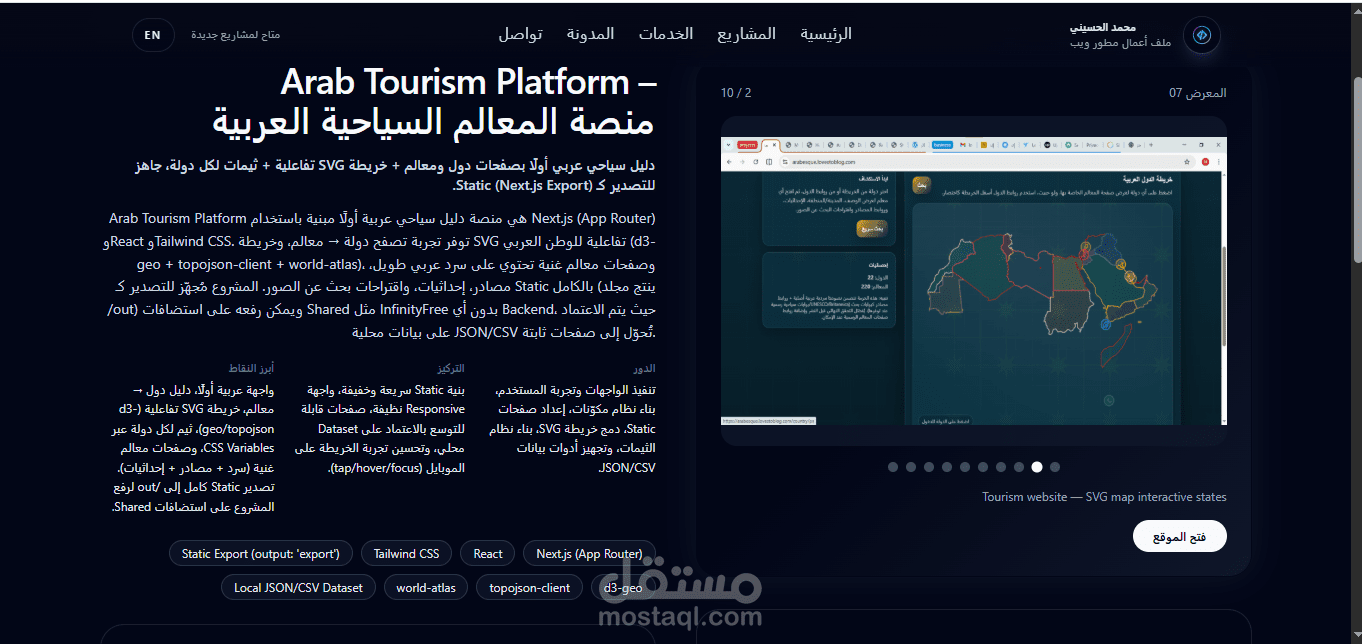The width and height of the screenshot is (1362, 644).
Task: Click the round logo icon beside محمد الحسيني
Action: 1202,35
